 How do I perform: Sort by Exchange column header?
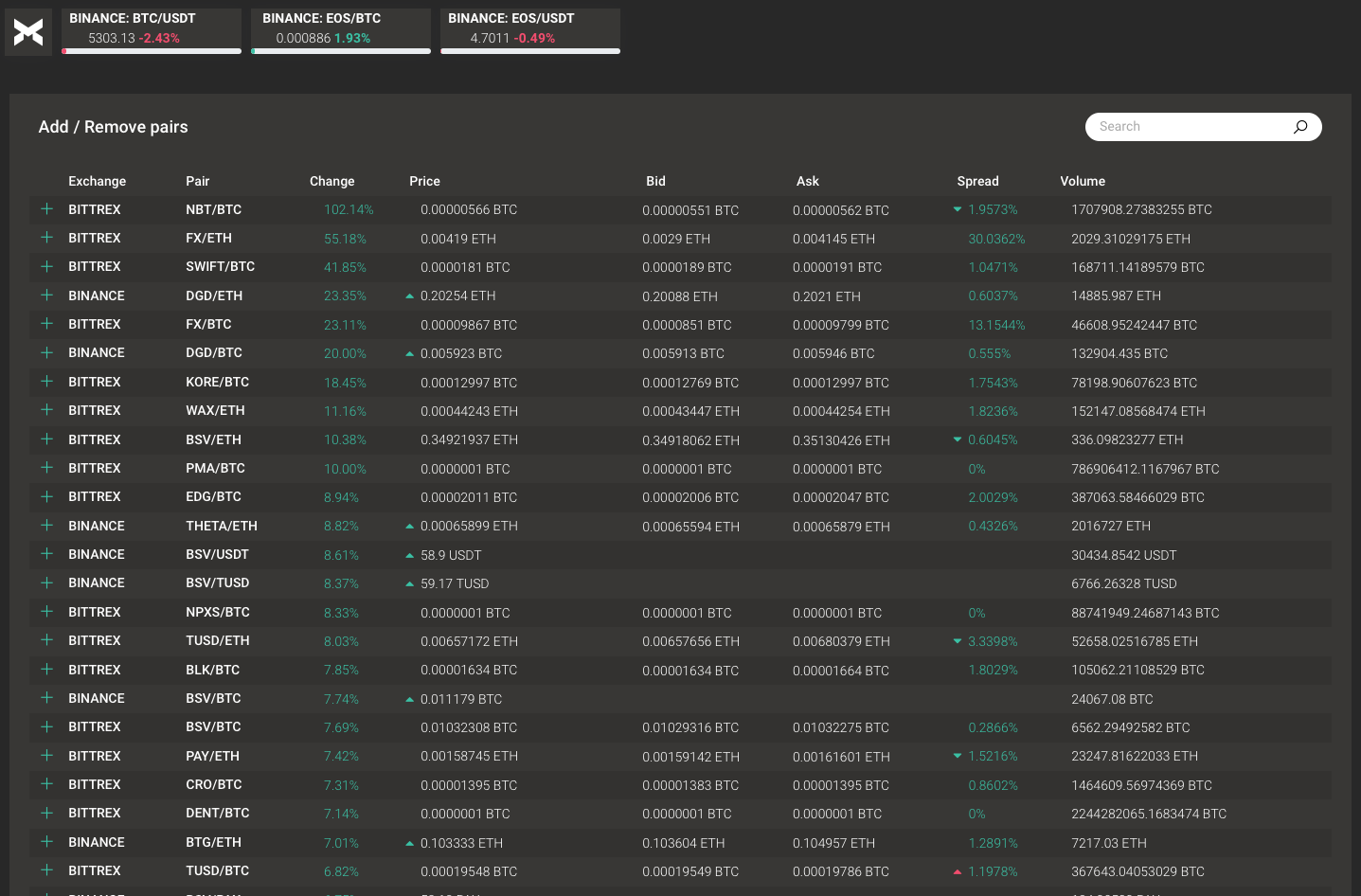coord(97,181)
